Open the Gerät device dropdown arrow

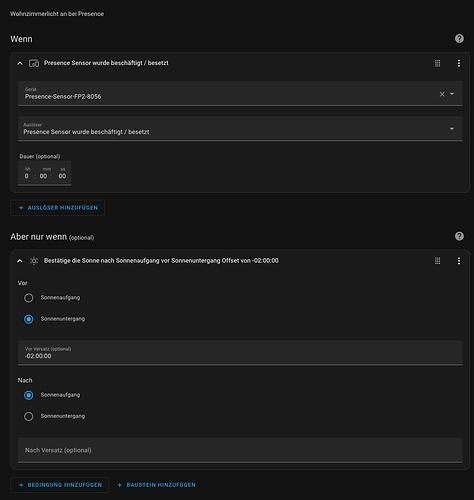452,94
